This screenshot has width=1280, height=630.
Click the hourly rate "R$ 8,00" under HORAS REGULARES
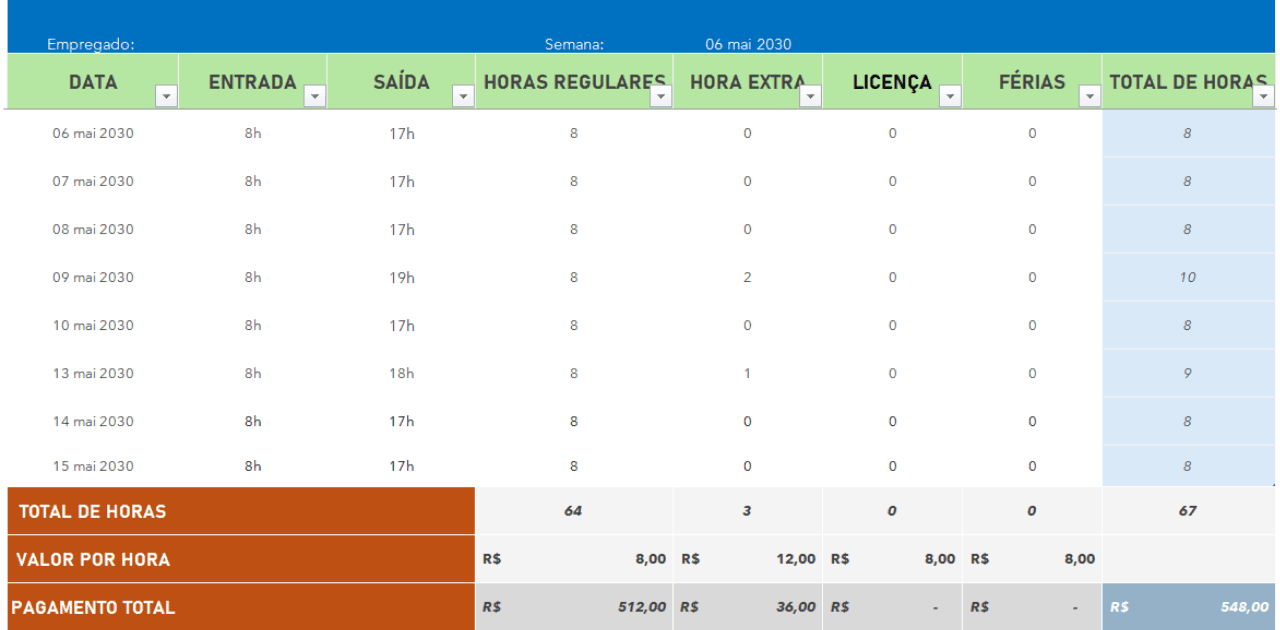574,559
